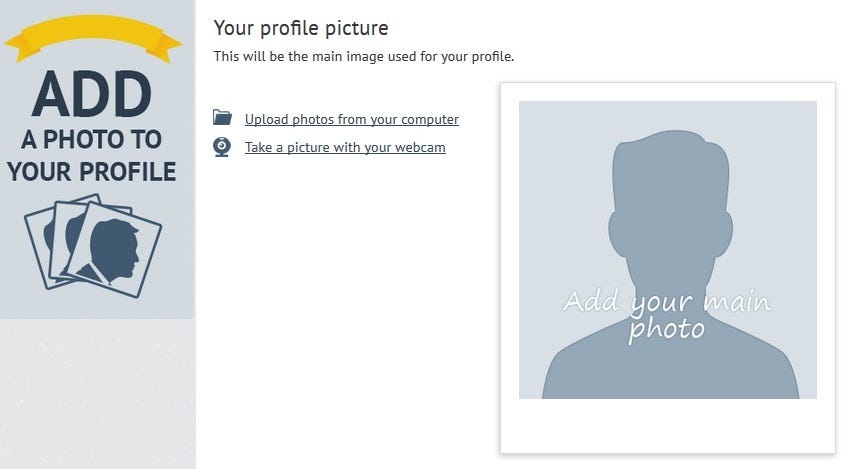Open 'Upload photos from your computer' link
This screenshot has height=469, width=850.
(x=352, y=119)
